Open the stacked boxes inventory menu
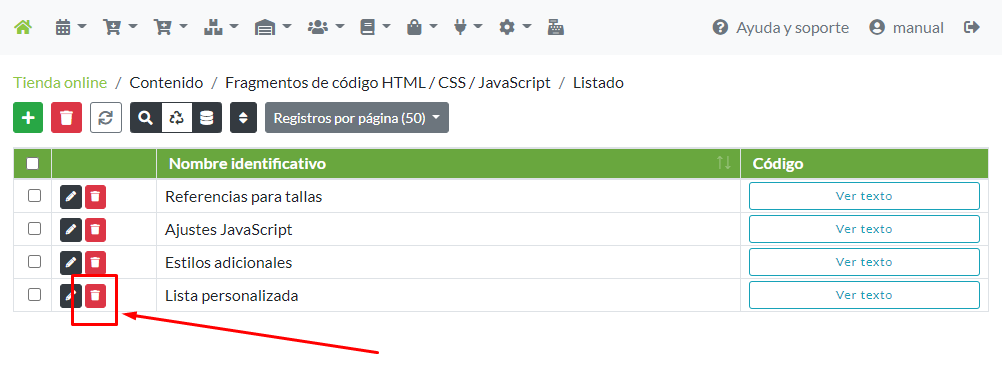 [221, 27]
